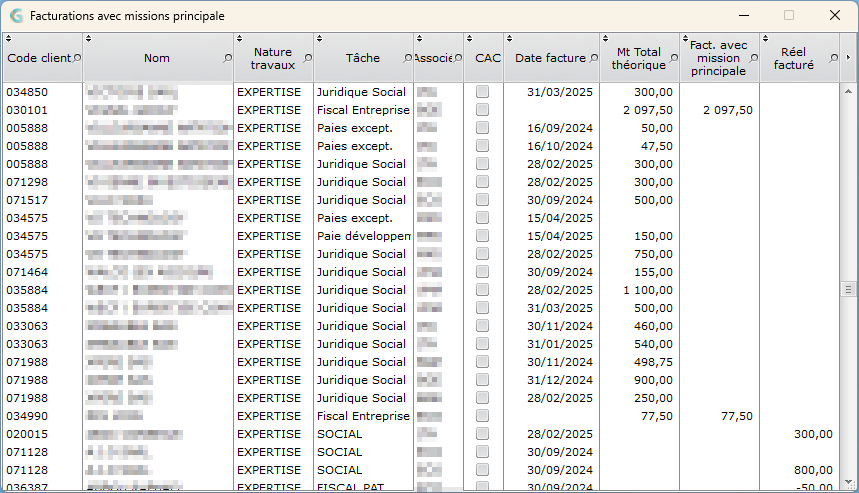Sort by Tâche column header

click(363, 58)
